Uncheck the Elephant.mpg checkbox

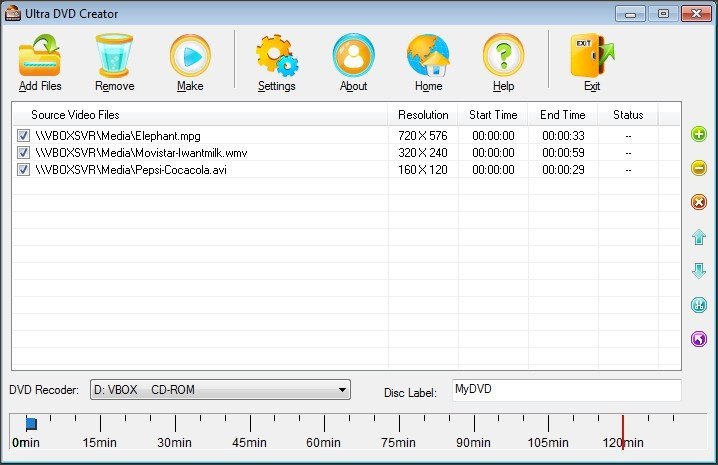23,136
